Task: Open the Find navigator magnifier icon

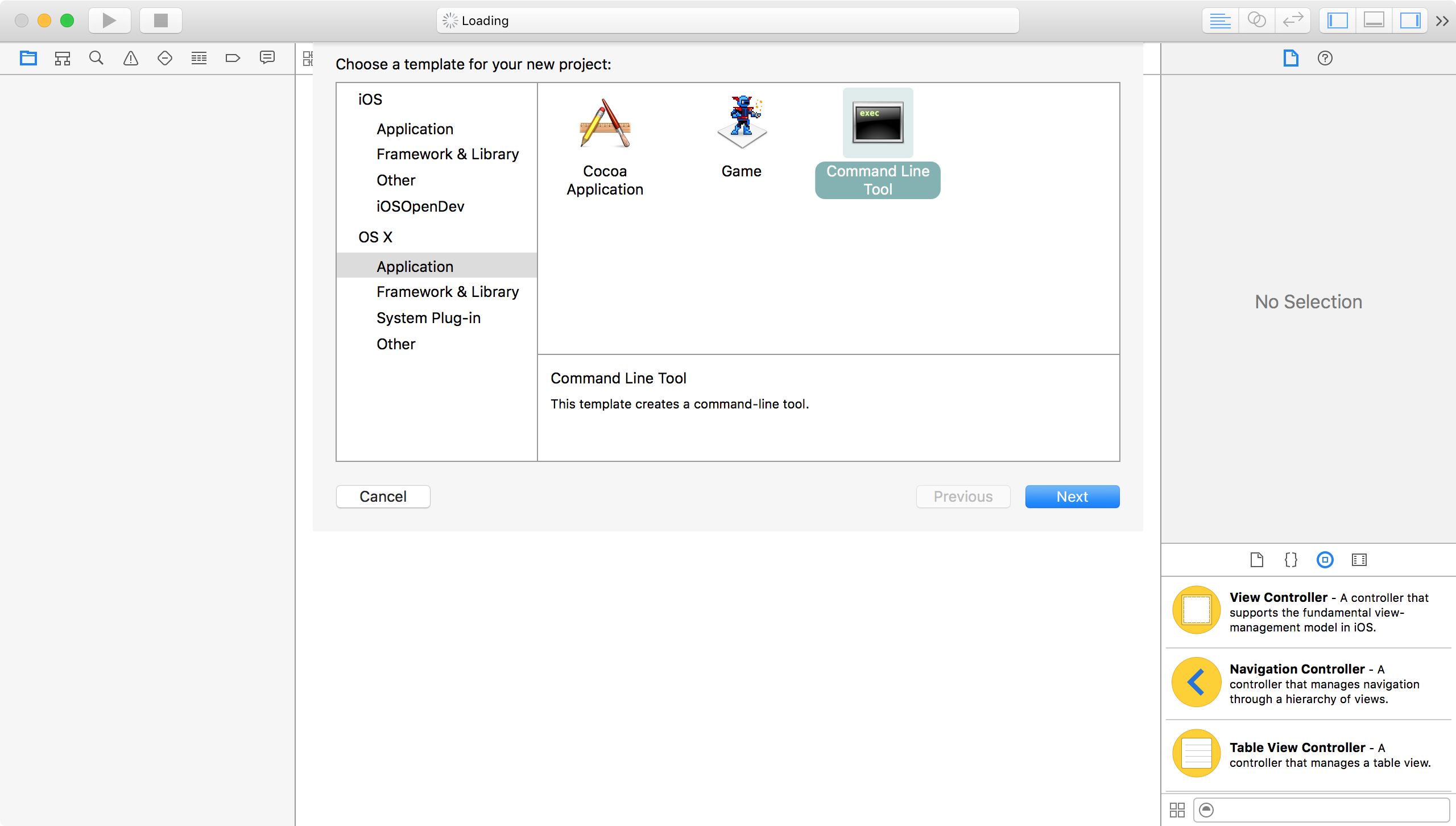Action: tap(96, 58)
